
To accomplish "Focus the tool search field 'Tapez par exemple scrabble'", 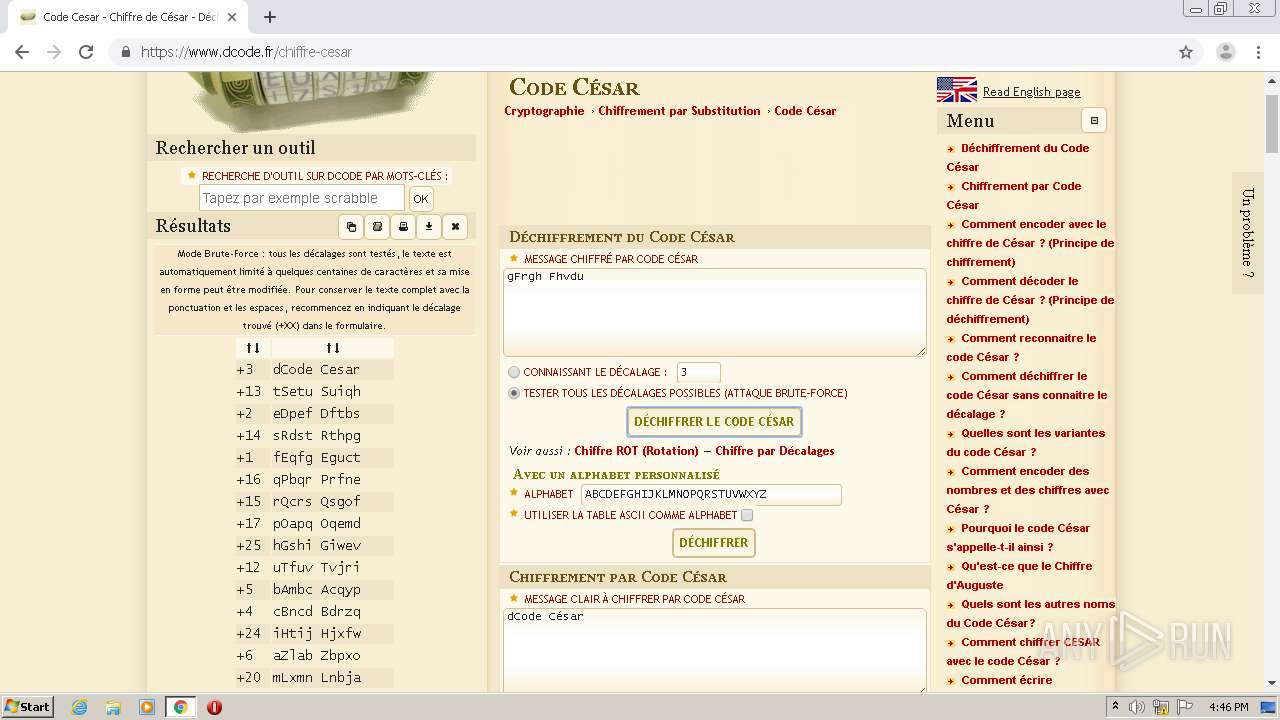I will coord(302,198).
